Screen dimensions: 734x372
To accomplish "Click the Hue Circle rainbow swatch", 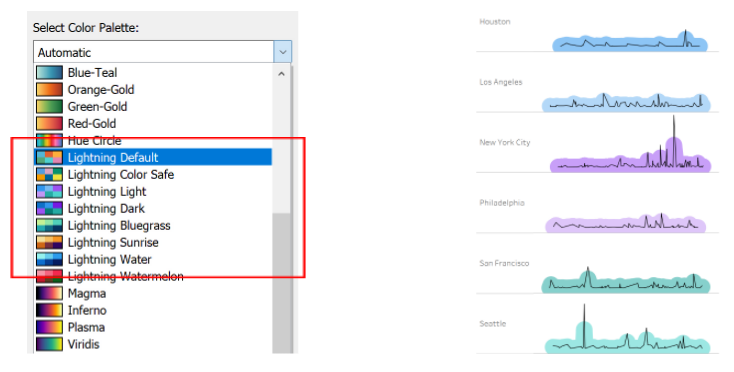I will tap(49, 140).
